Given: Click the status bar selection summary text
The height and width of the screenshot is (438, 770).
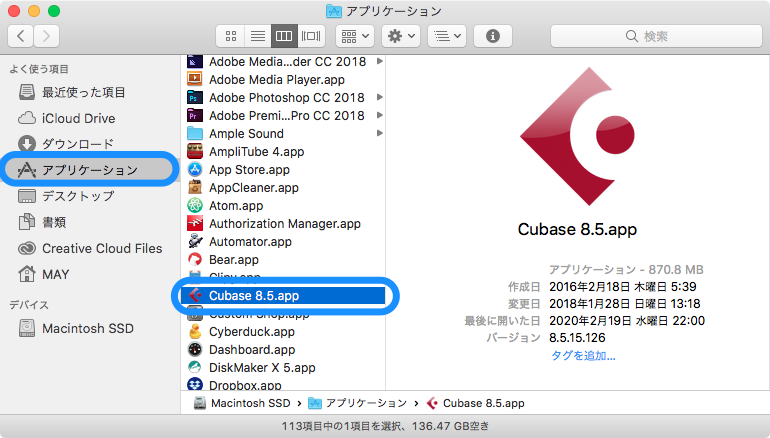Looking at the screenshot, I should [x=385, y=426].
